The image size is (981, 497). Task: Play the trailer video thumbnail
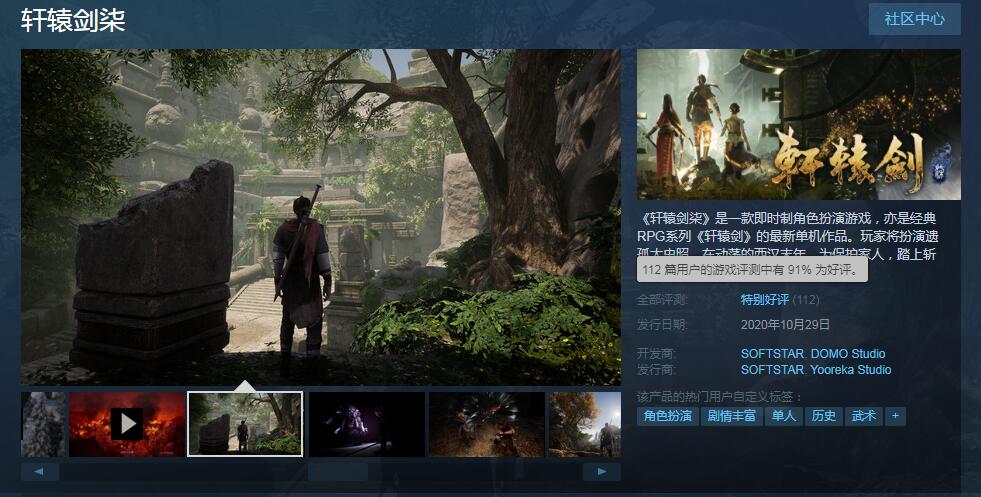click(x=126, y=424)
